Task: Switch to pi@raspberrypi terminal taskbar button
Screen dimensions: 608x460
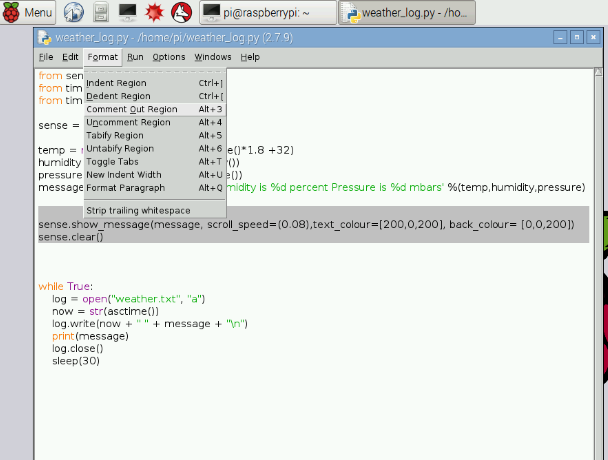Action: pos(268,12)
